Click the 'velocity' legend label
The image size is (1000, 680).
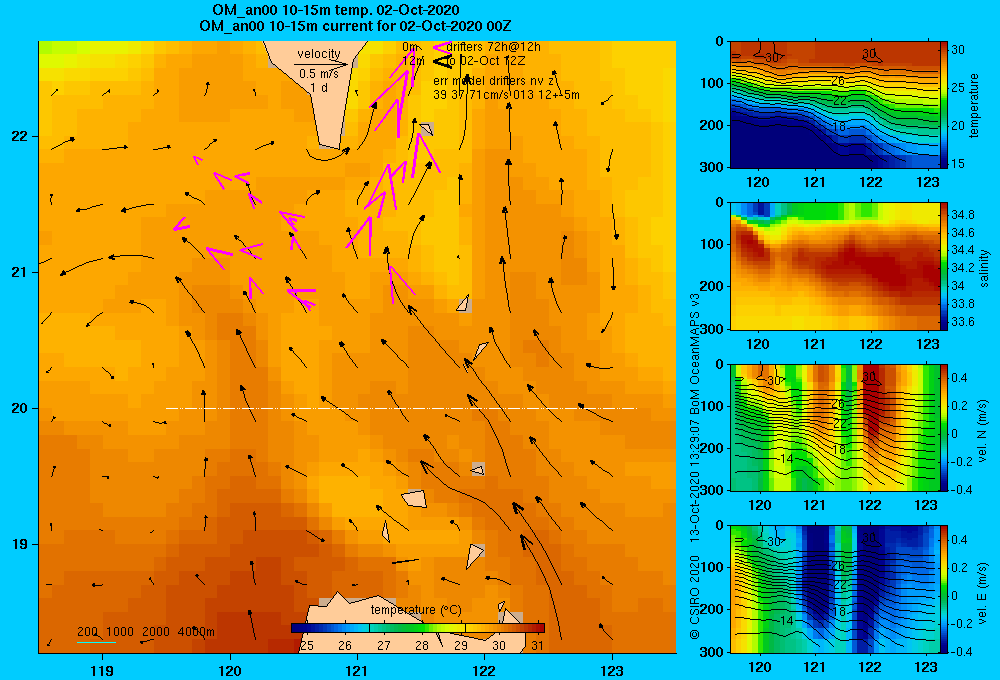point(319,54)
